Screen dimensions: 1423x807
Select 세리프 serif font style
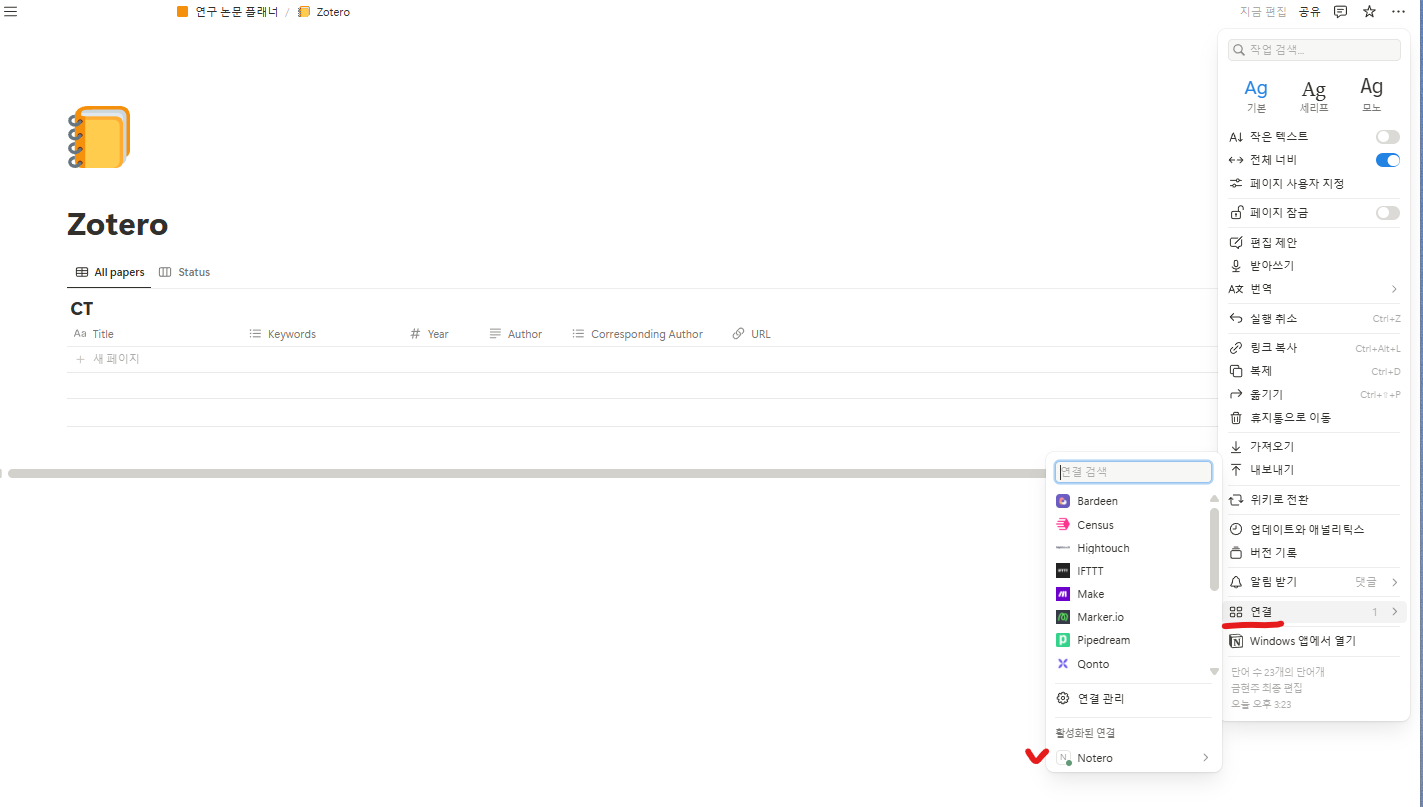[x=1314, y=96]
